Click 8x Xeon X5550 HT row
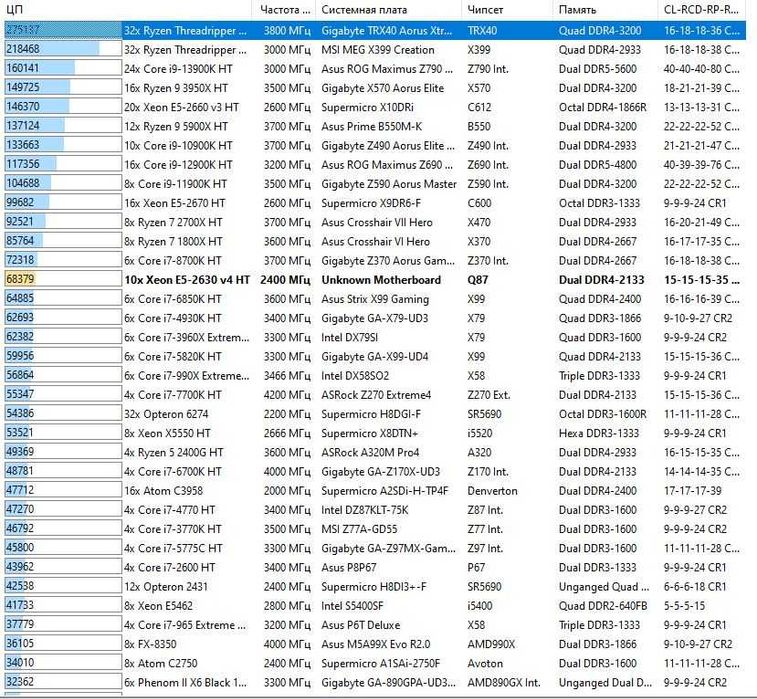Screen dimensions: 757x699 point(375,433)
